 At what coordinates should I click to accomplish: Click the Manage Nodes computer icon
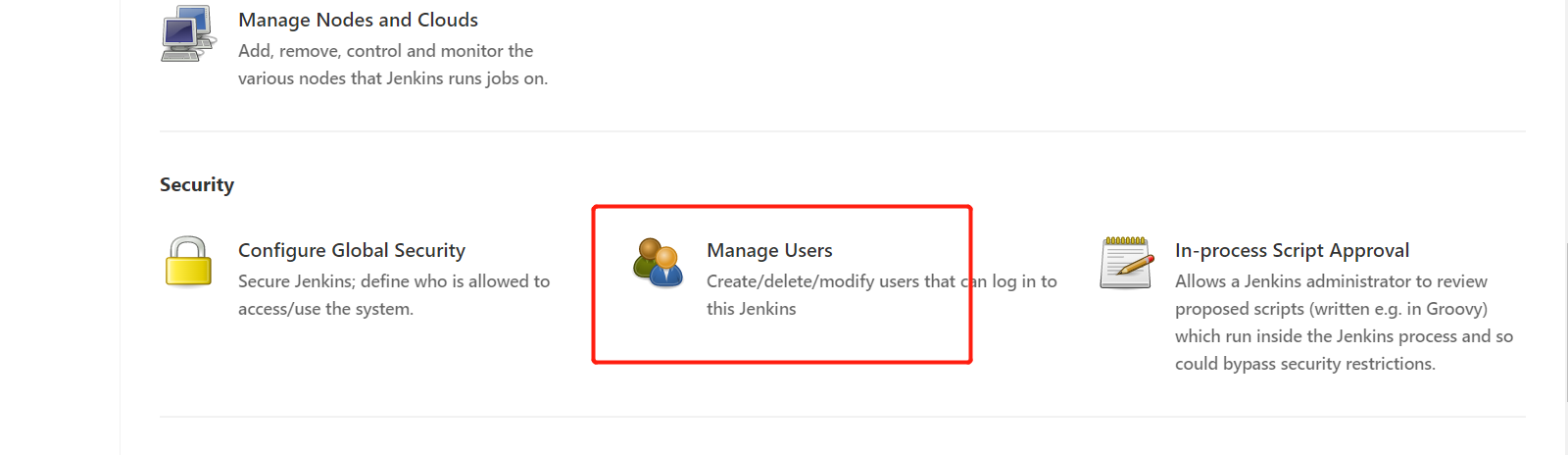pos(188,33)
